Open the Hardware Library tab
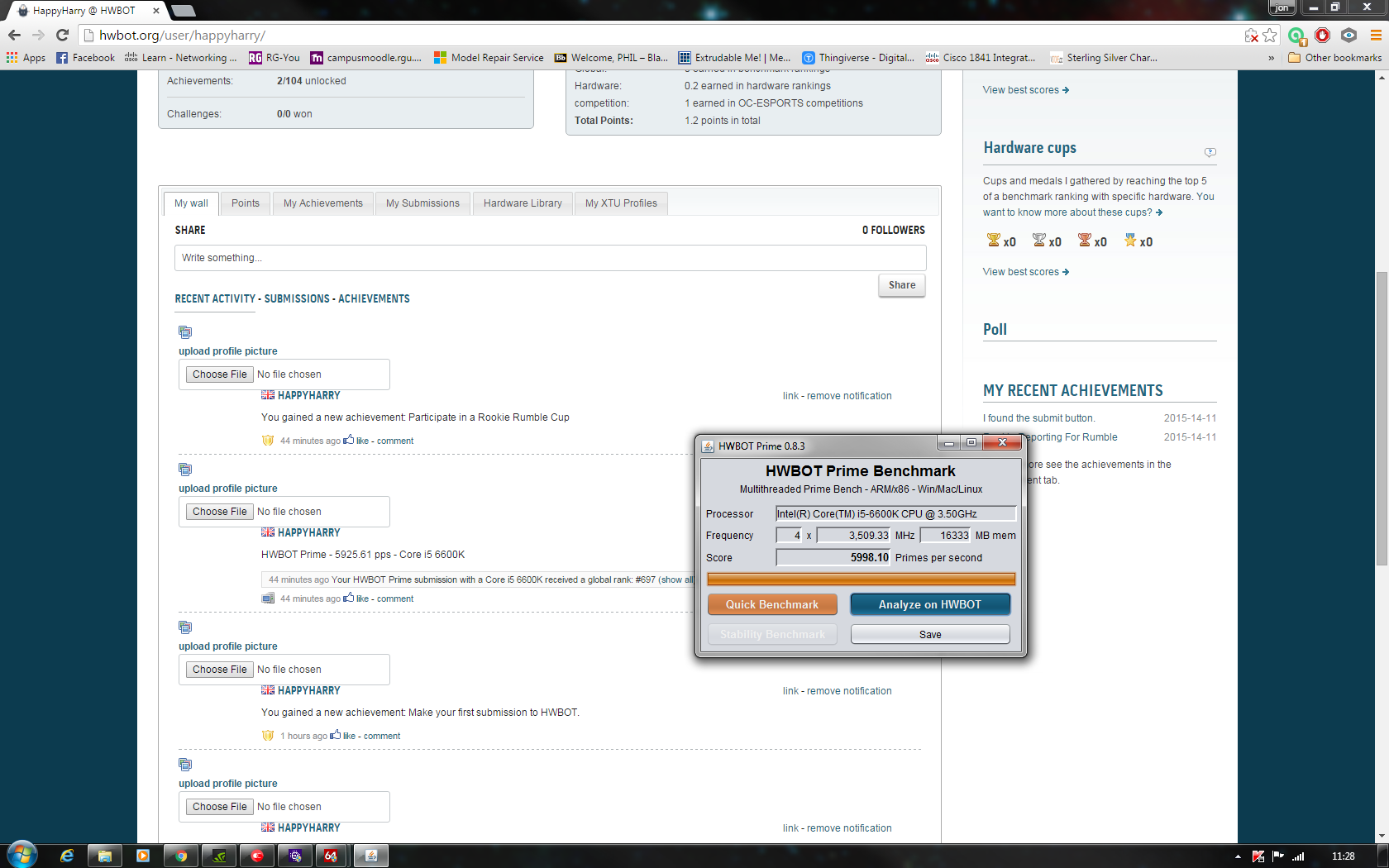1389x868 pixels. tap(523, 203)
